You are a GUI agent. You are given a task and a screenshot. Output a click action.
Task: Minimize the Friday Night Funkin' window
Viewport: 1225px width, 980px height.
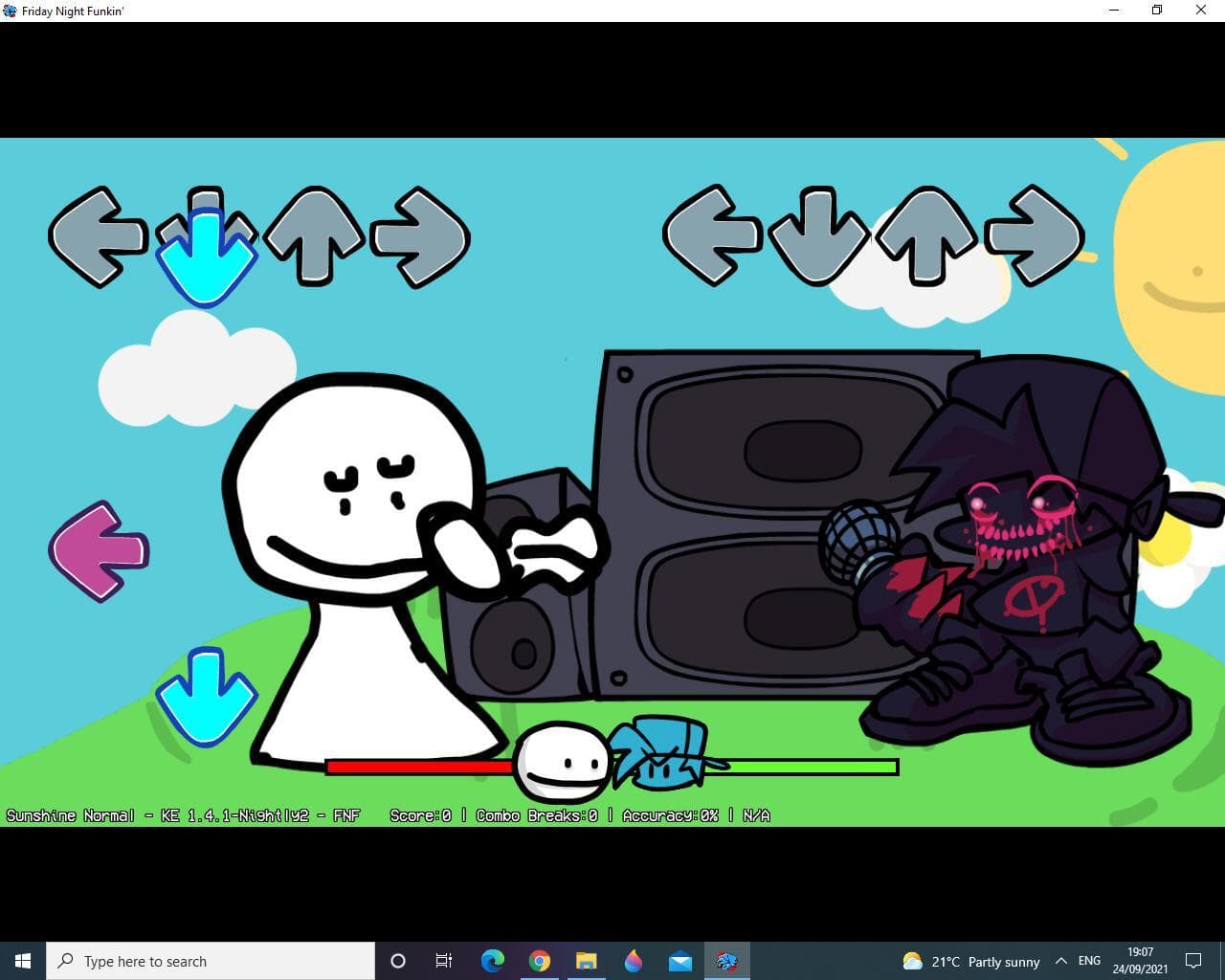(x=1114, y=11)
